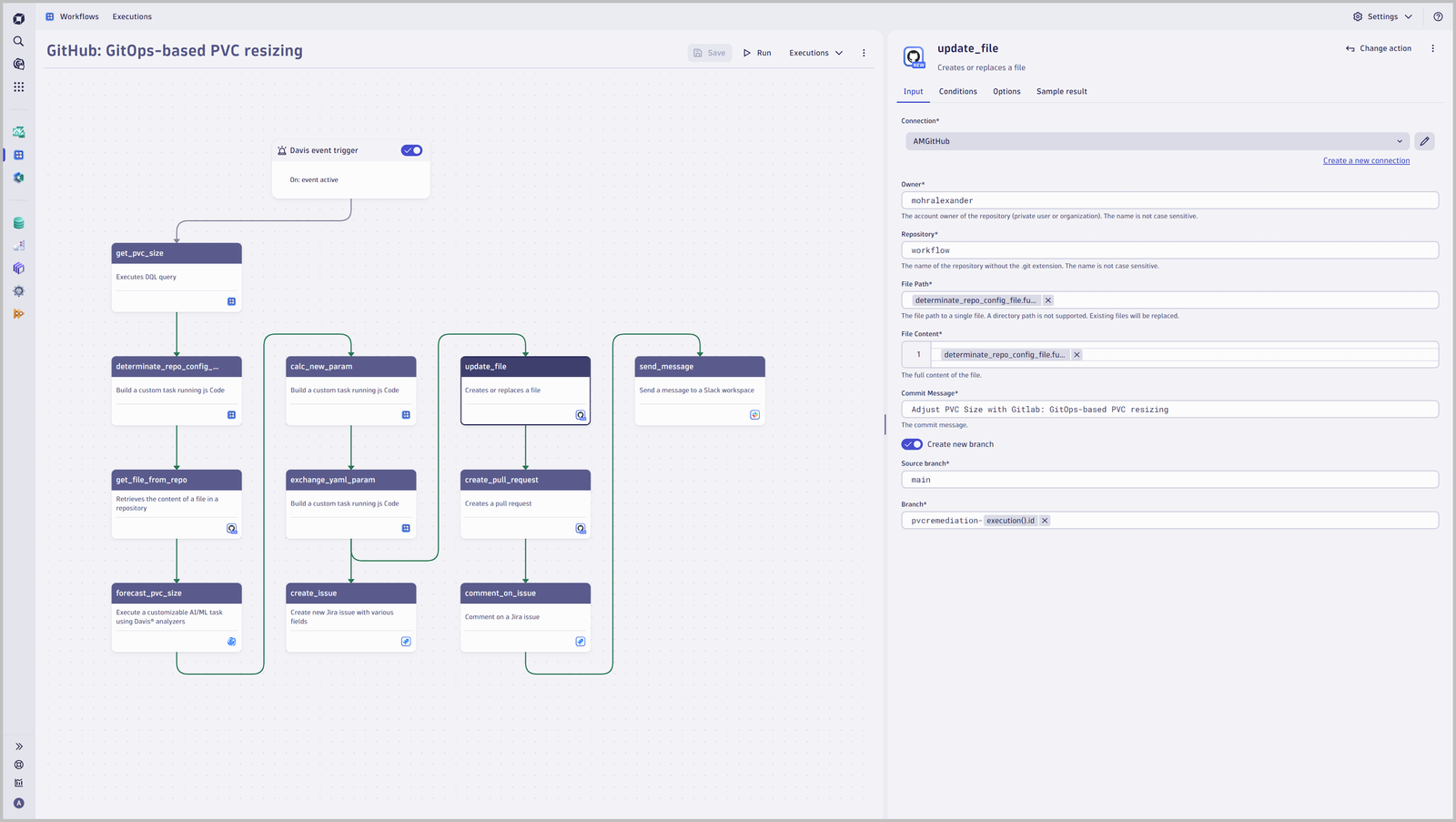The width and height of the screenshot is (1456, 822).
Task: Toggle the Davis event trigger switch
Action: pyautogui.click(x=411, y=150)
